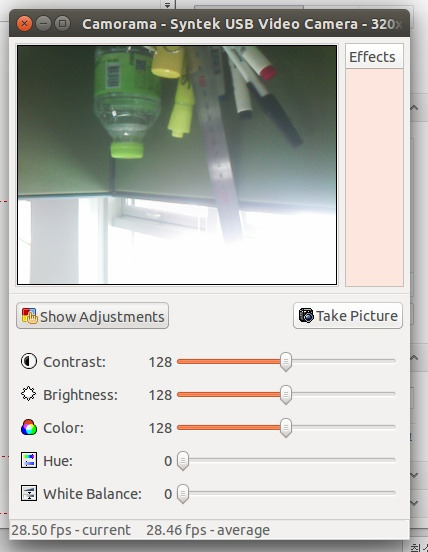This screenshot has height=552, width=428.
Task: Click the Contrast slider handle
Action: click(286, 362)
